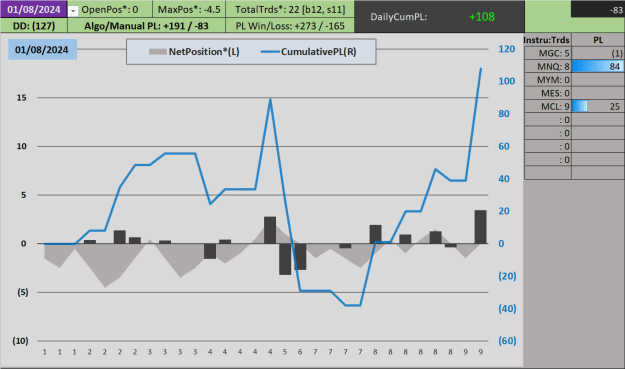Click the tallest dark bar at chart's right end
Image resolution: width=625 pixels, height=369 pixels.
pyautogui.click(x=480, y=227)
